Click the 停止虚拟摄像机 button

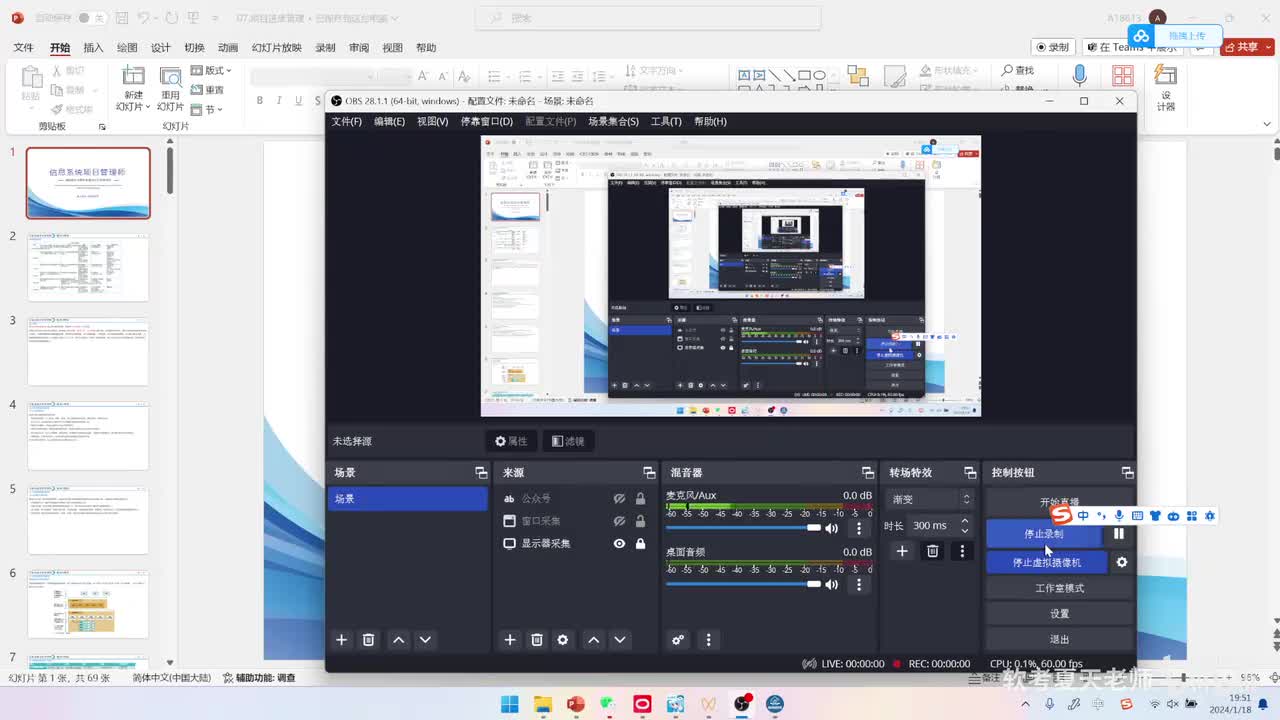1047,562
